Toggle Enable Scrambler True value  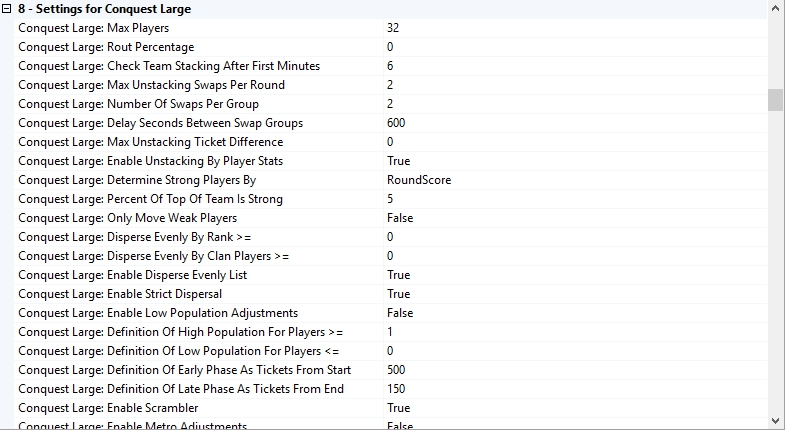[x=398, y=408]
